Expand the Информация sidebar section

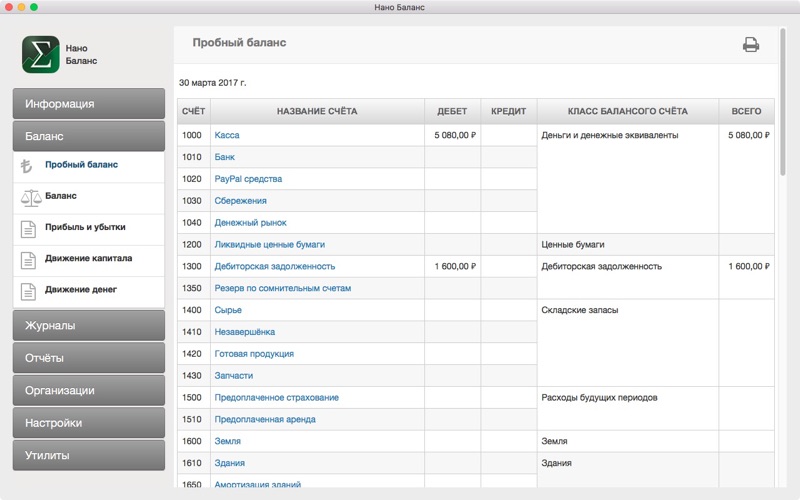[x=89, y=104]
